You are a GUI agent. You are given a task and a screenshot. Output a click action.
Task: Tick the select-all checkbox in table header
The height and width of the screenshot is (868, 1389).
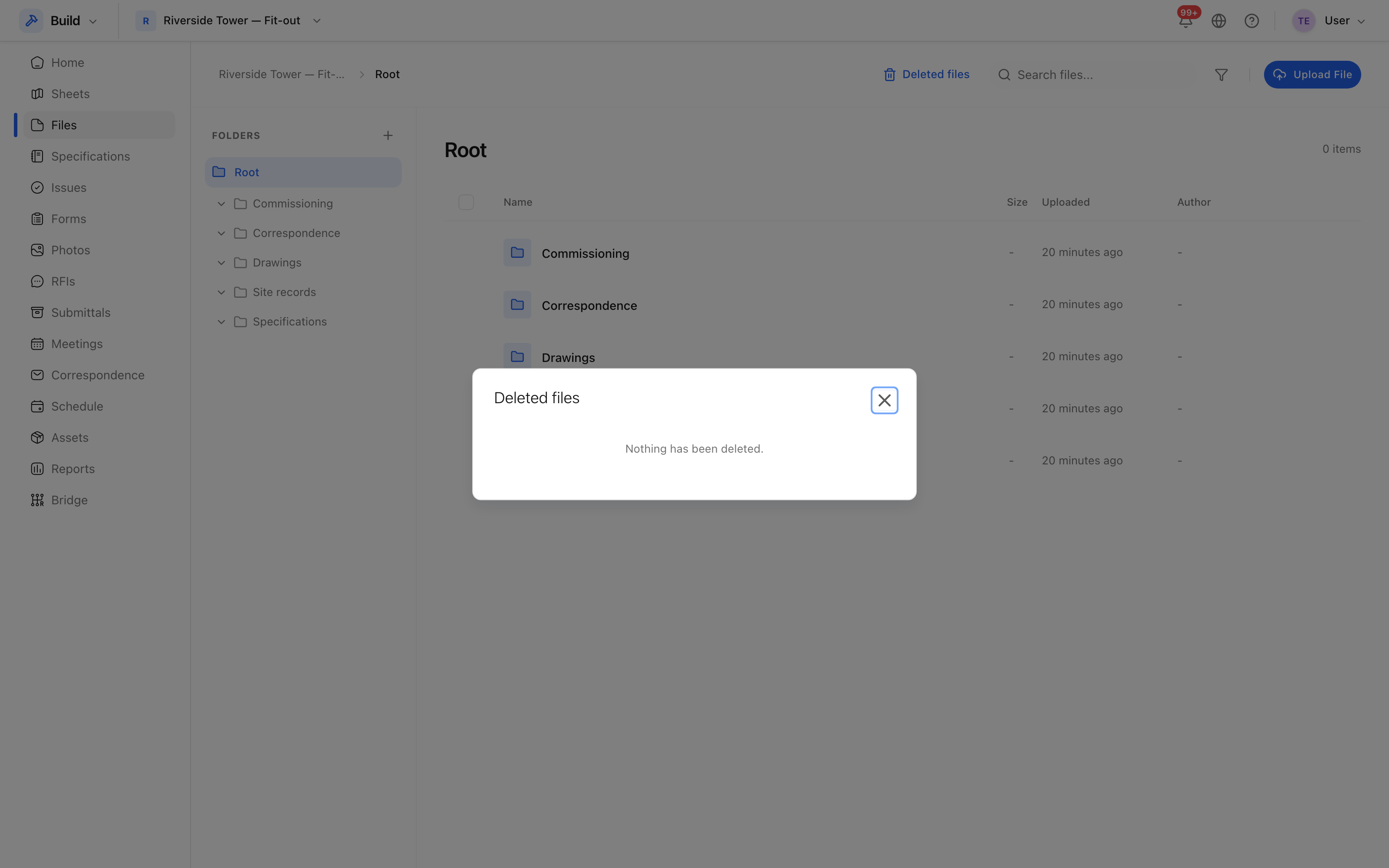click(x=466, y=202)
